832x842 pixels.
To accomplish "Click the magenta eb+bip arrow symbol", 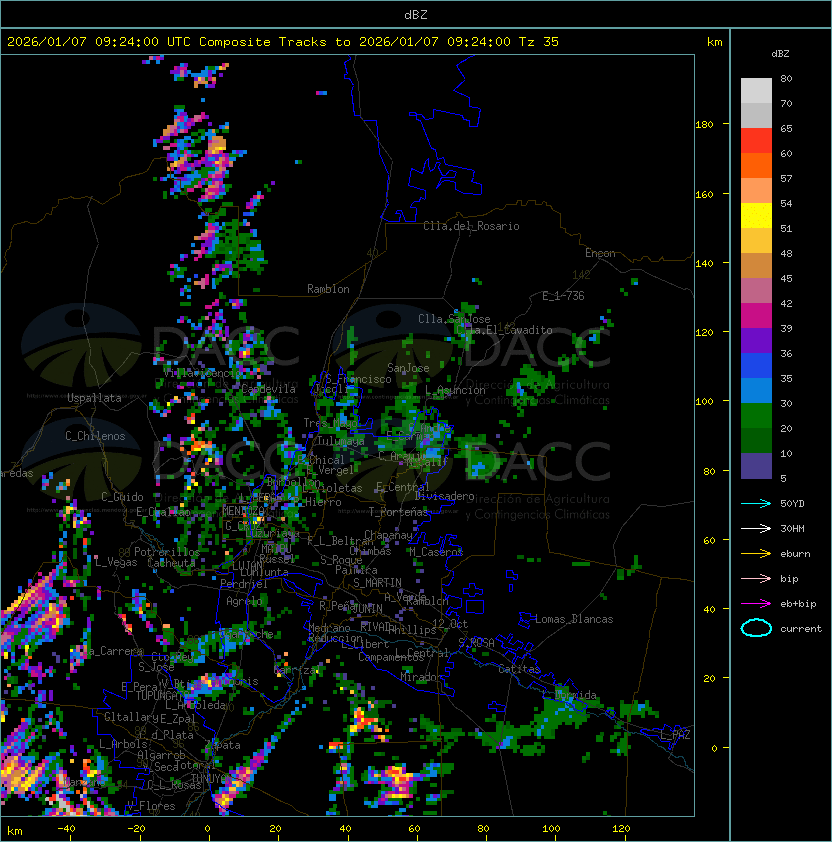I will [x=756, y=603].
